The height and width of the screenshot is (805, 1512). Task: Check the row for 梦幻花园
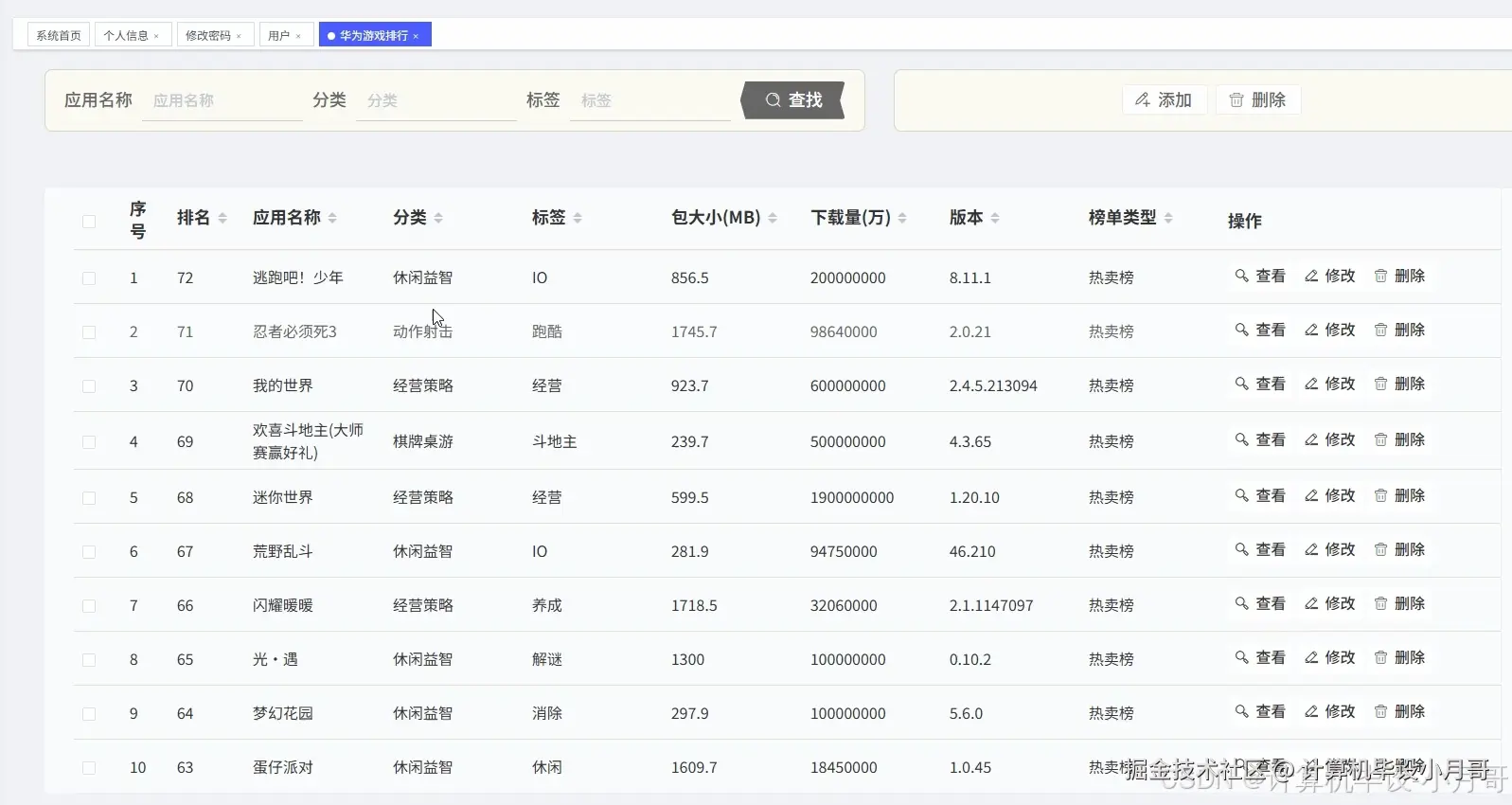tap(89, 714)
